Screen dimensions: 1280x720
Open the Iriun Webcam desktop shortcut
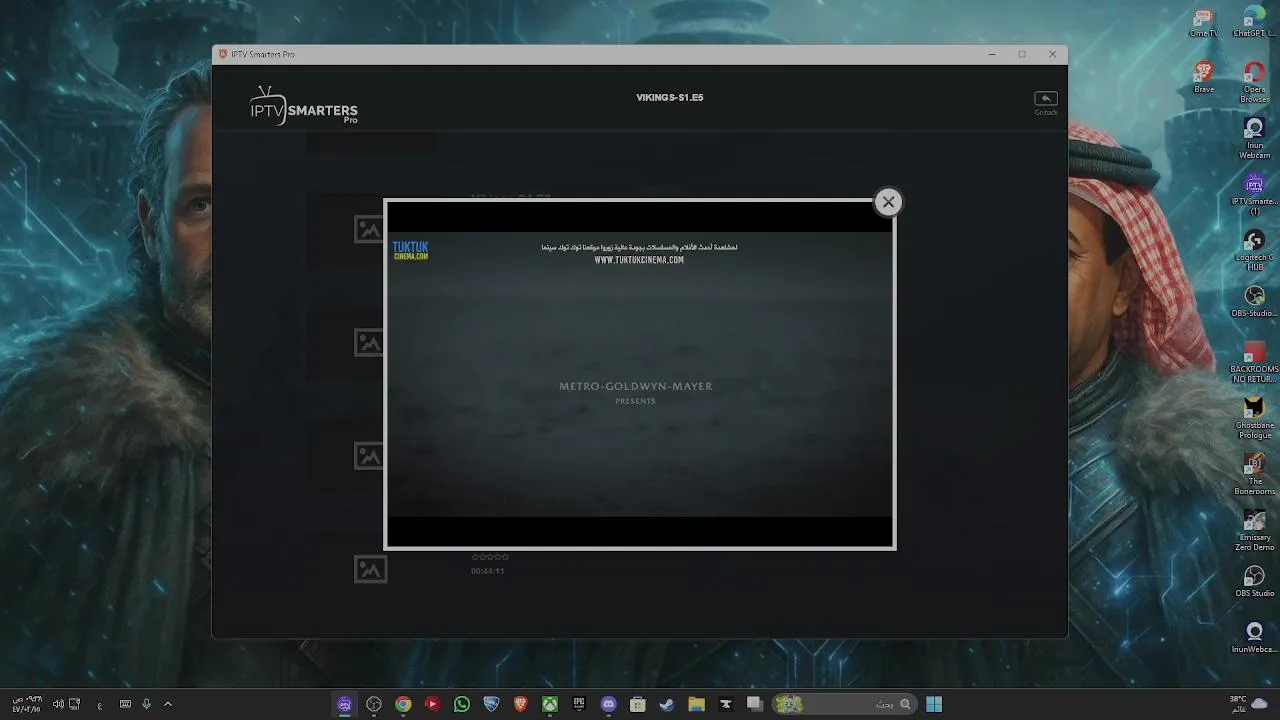pos(1254,139)
